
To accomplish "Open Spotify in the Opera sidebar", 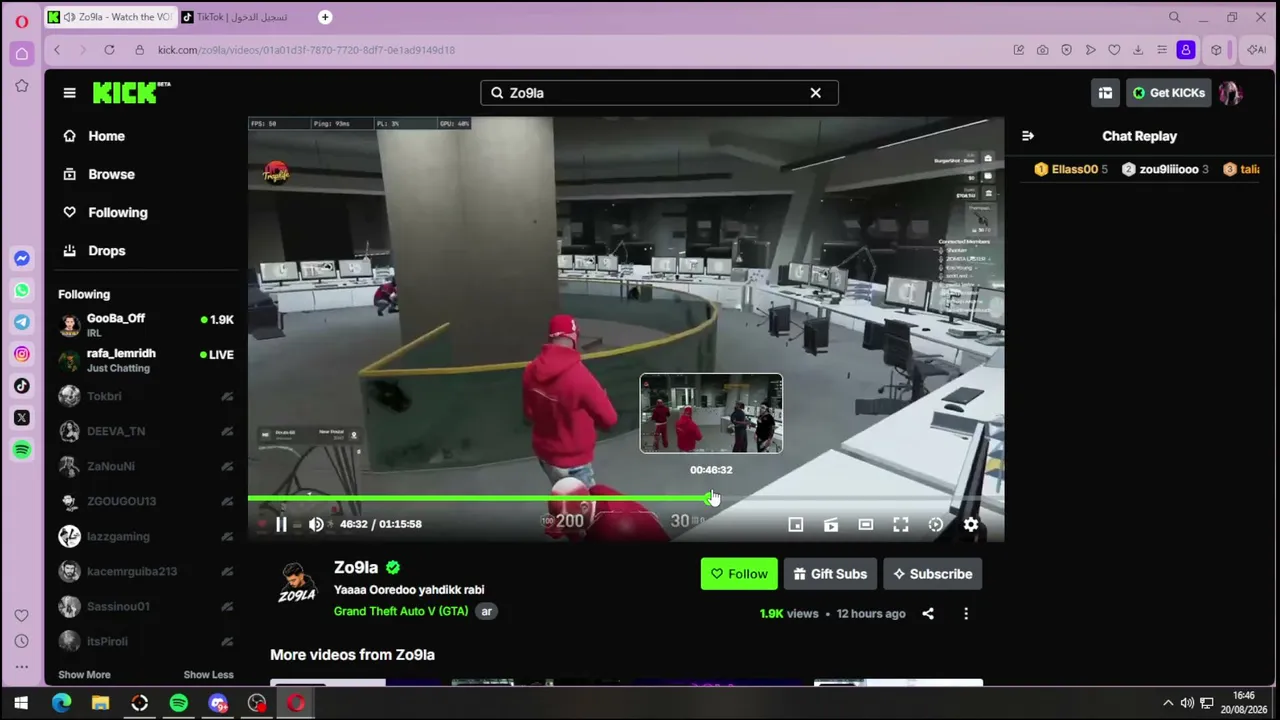I will pos(21,450).
